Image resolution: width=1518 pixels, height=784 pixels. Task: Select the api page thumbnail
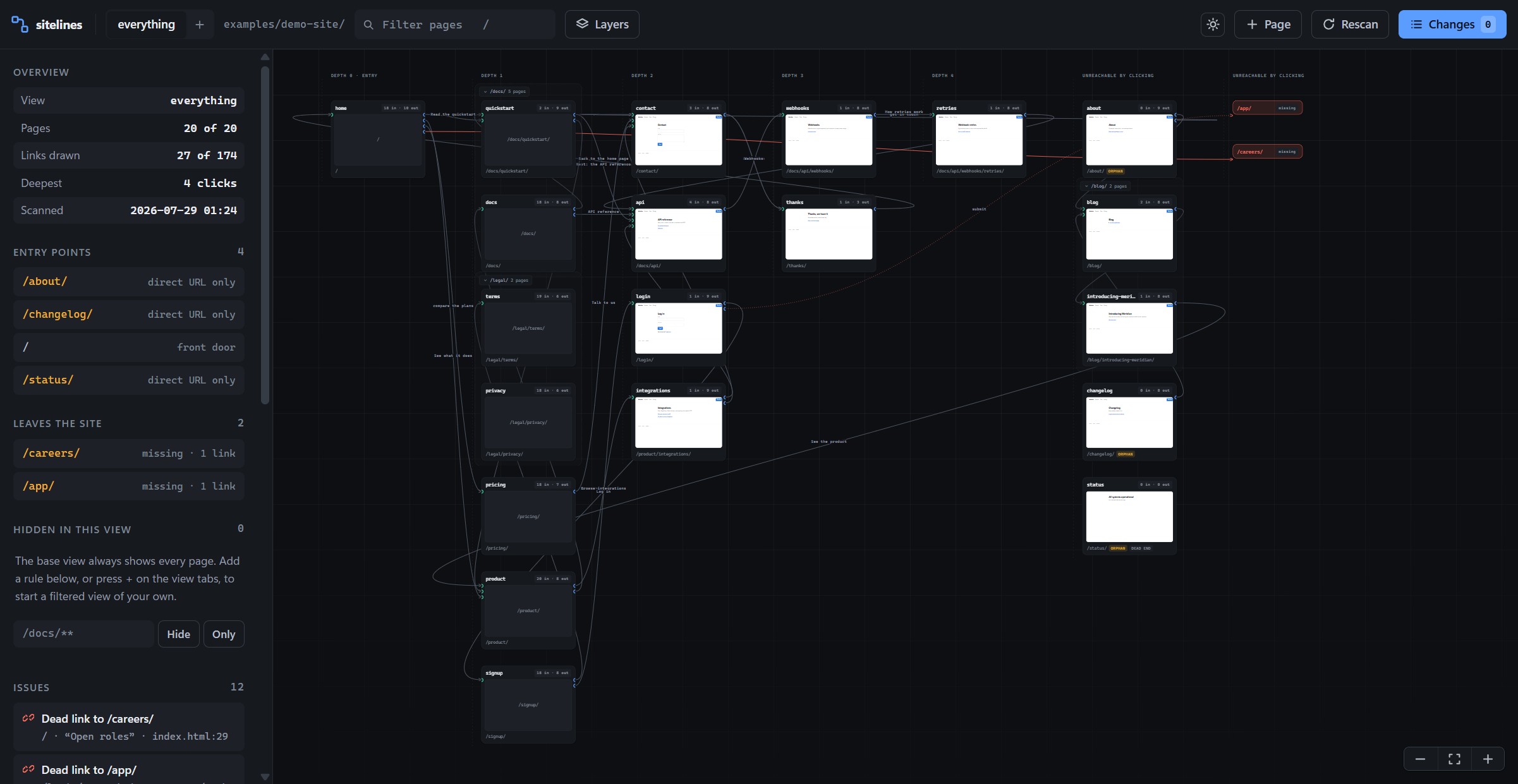pos(678,234)
